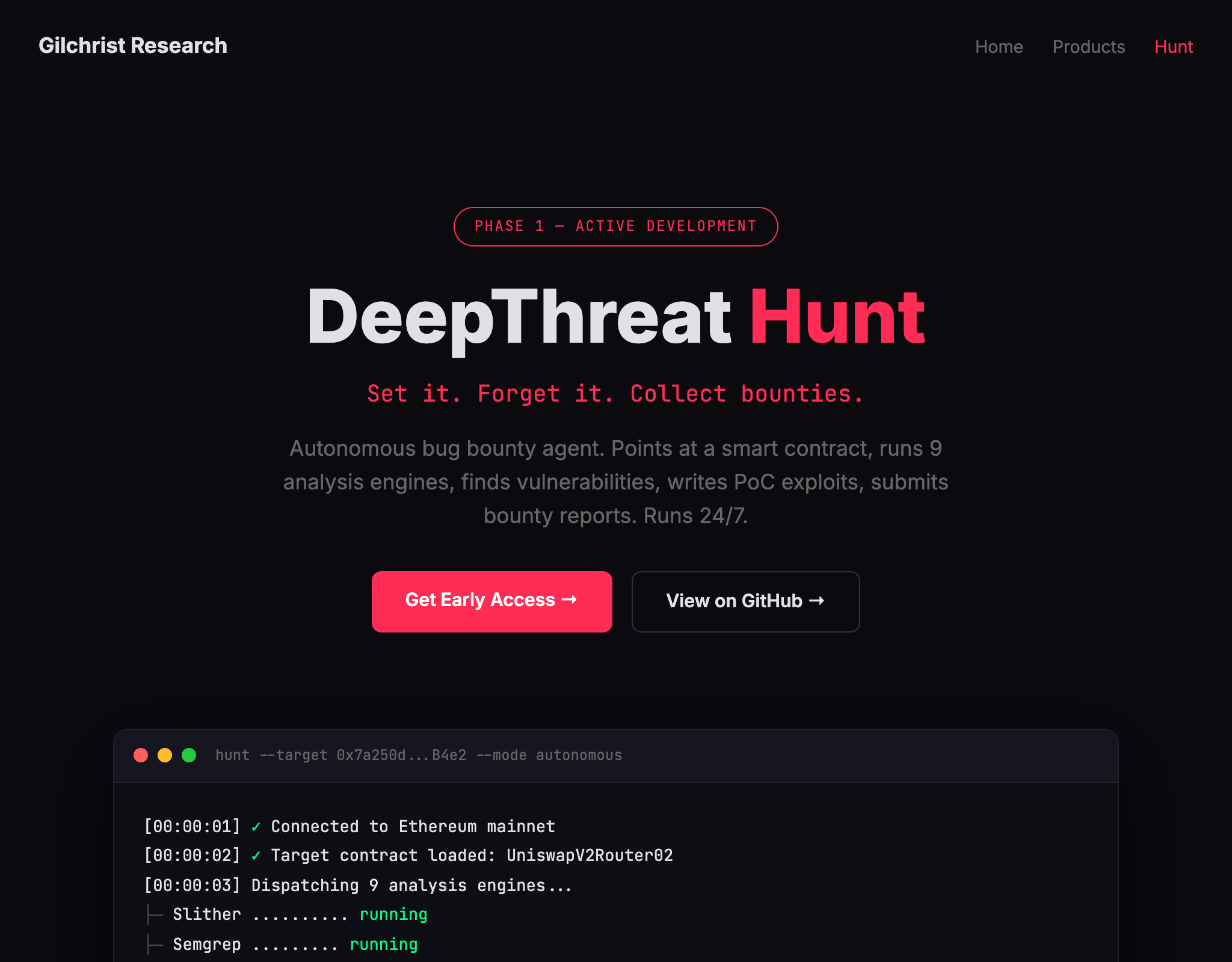Click the red terminal window dot
The height and width of the screenshot is (962, 1232).
coord(141,755)
